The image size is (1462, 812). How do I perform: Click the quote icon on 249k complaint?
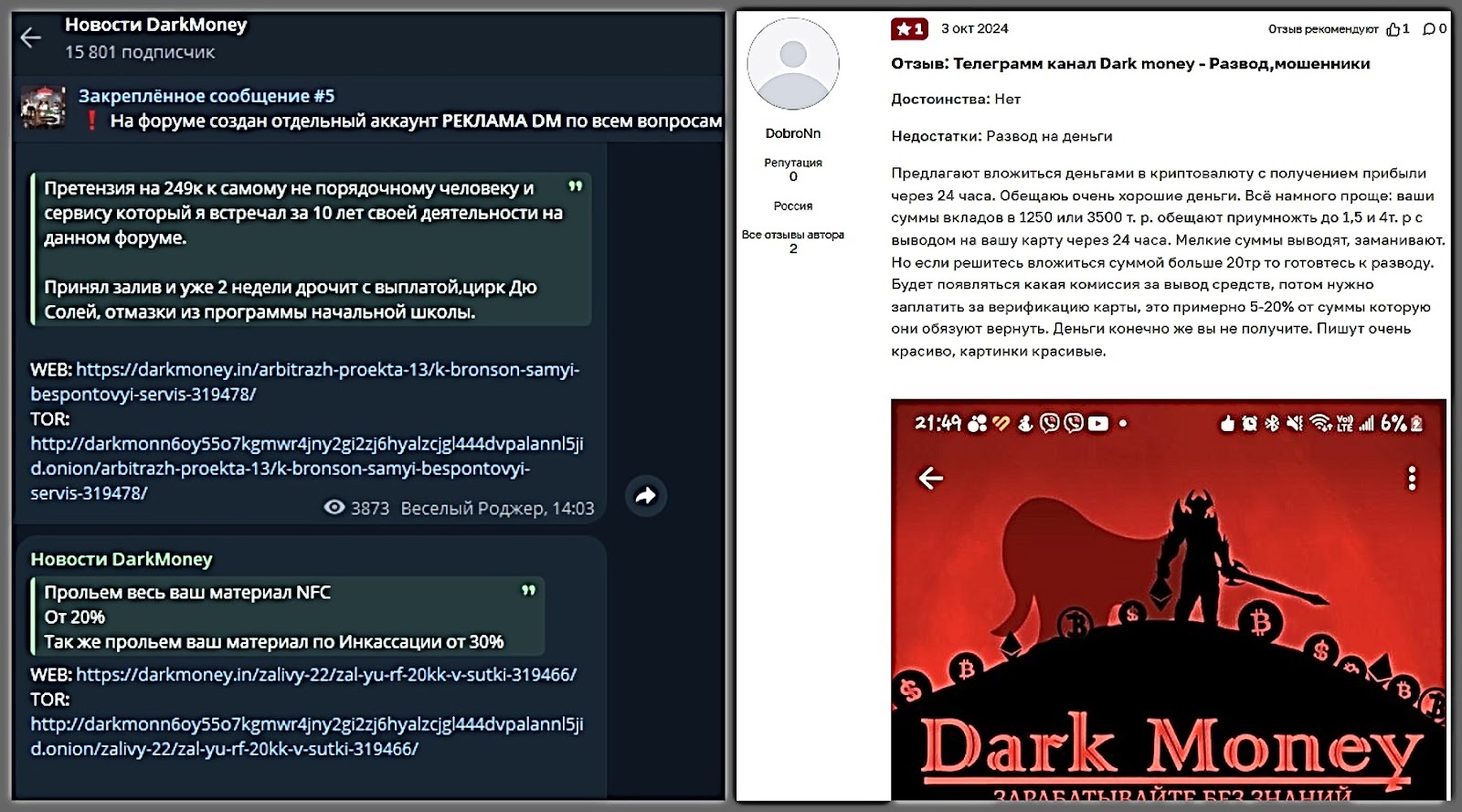click(x=575, y=186)
